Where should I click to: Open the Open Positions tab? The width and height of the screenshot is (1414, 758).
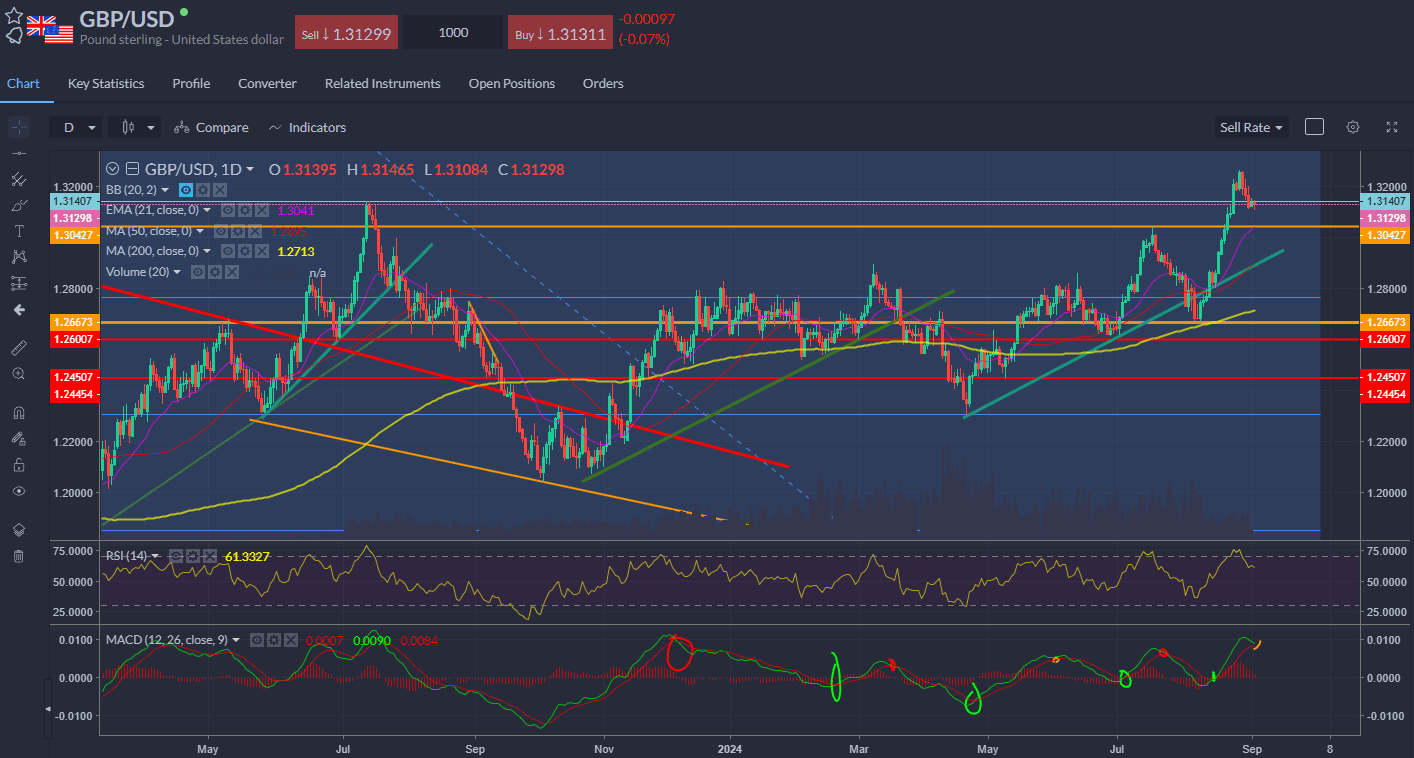(511, 83)
